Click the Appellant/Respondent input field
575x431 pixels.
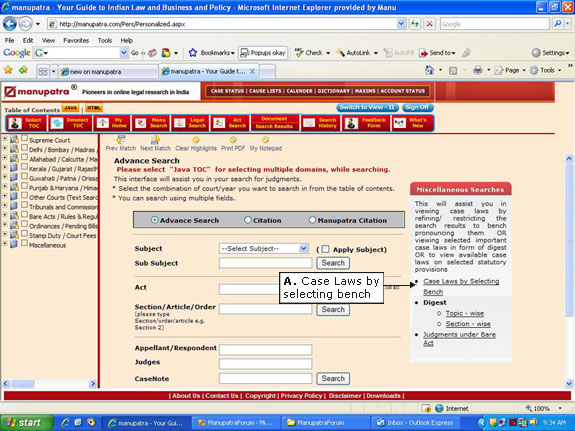coord(265,350)
